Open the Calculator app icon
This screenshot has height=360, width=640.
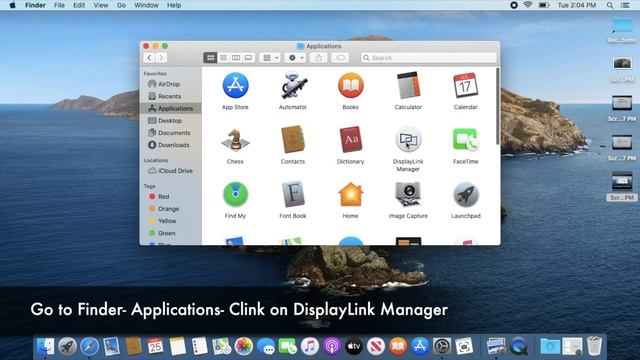click(x=408, y=85)
